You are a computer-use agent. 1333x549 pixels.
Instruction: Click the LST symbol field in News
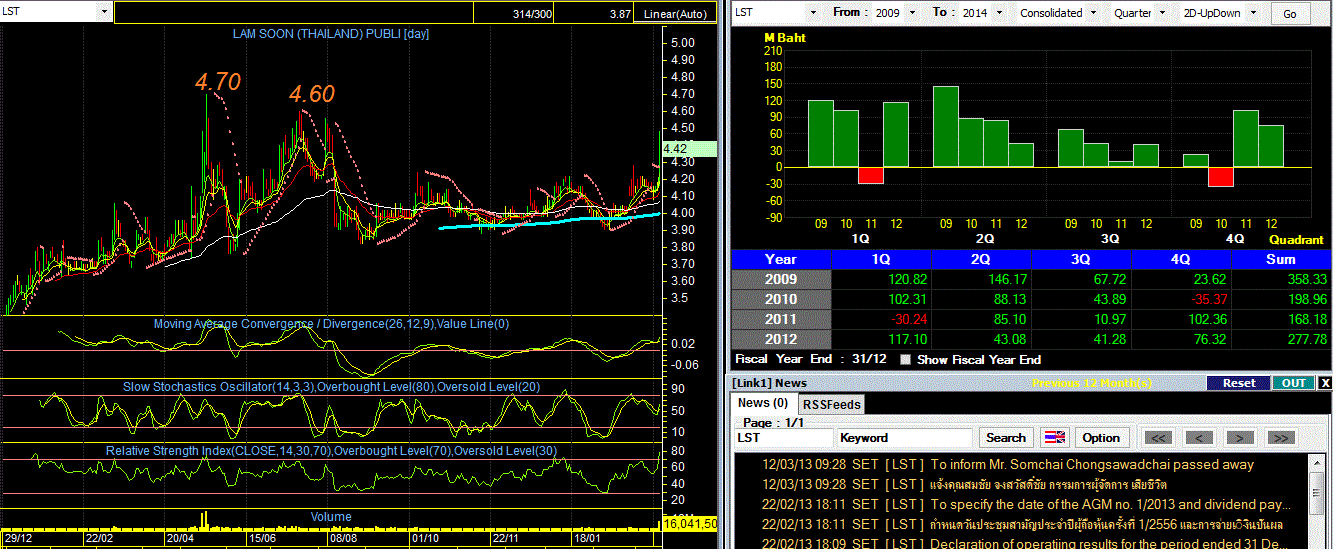783,438
